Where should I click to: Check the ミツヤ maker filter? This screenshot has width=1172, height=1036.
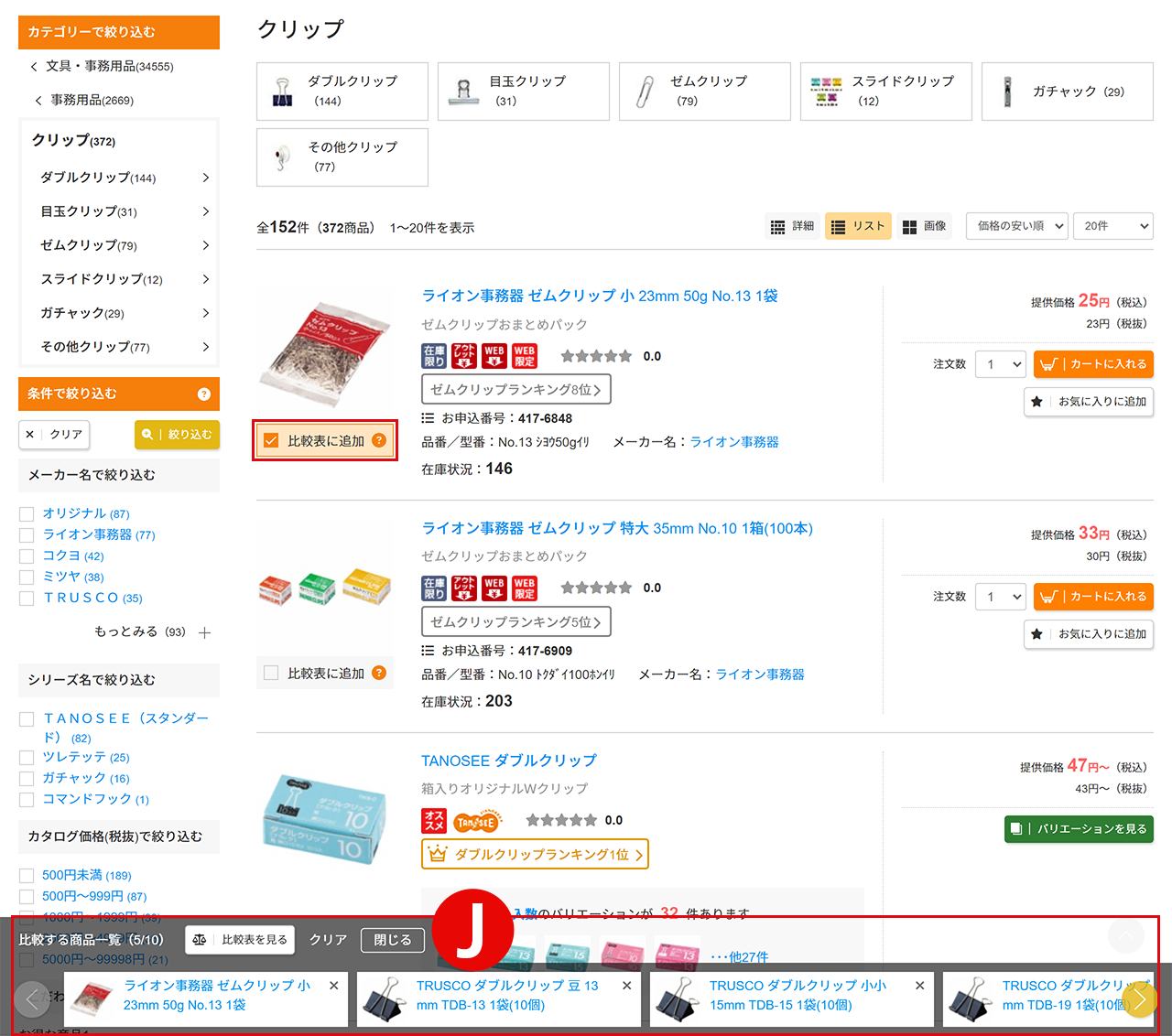27,577
